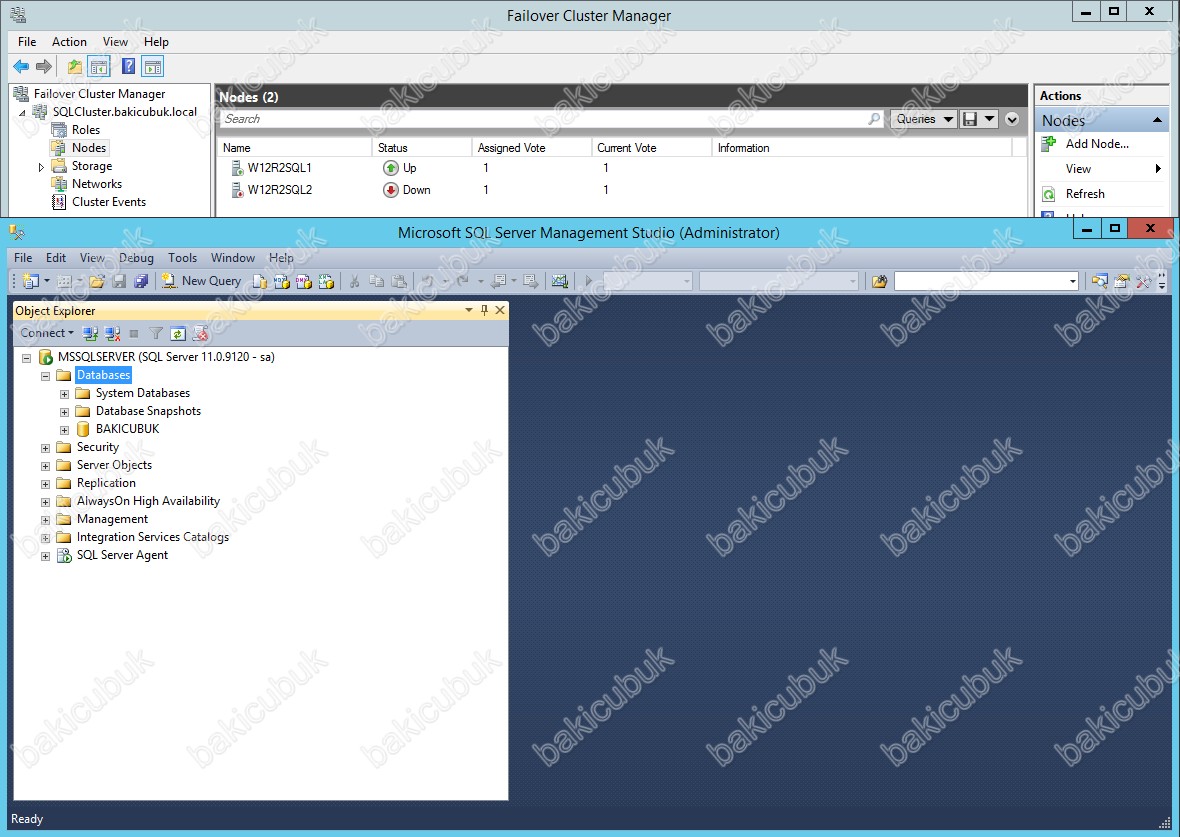Click the Find in Files binoculars icon
Screen dimensions: 1180x837
pos(879,282)
